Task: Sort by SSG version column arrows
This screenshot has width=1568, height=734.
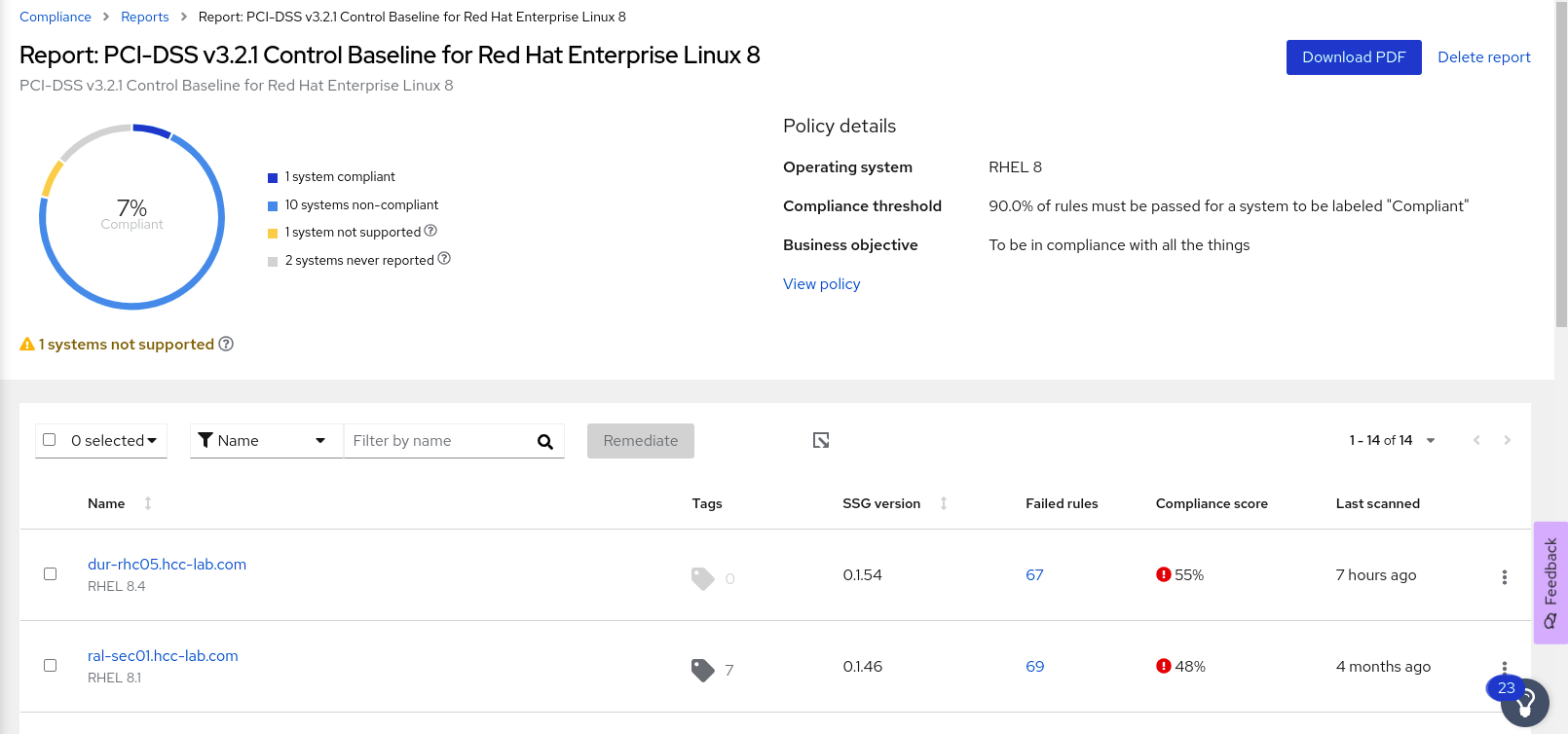Action: (943, 503)
